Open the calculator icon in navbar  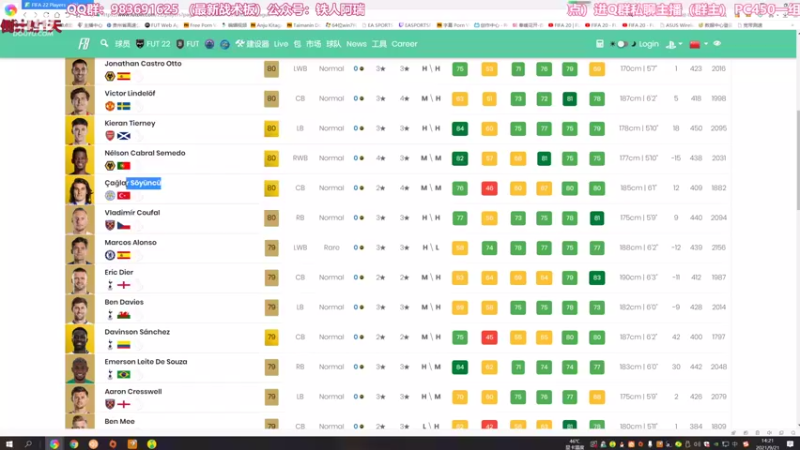point(599,44)
